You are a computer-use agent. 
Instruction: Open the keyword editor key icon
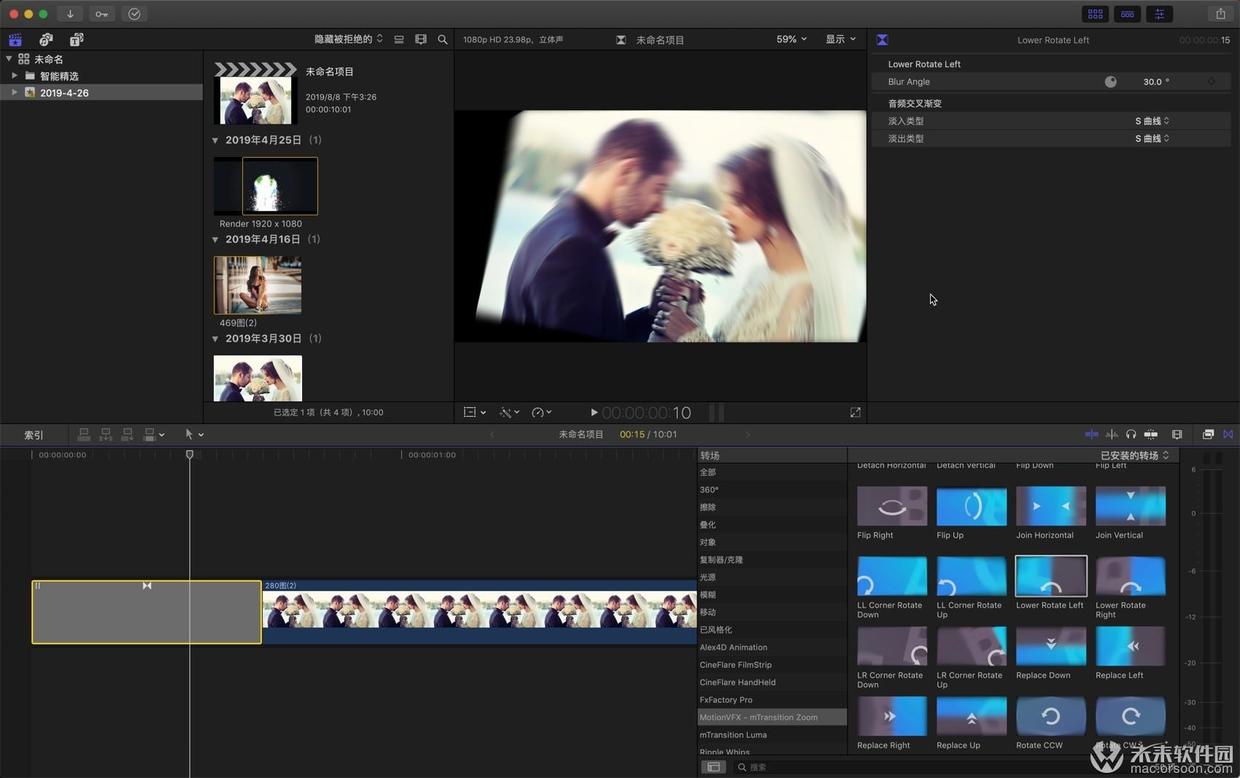click(102, 14)
